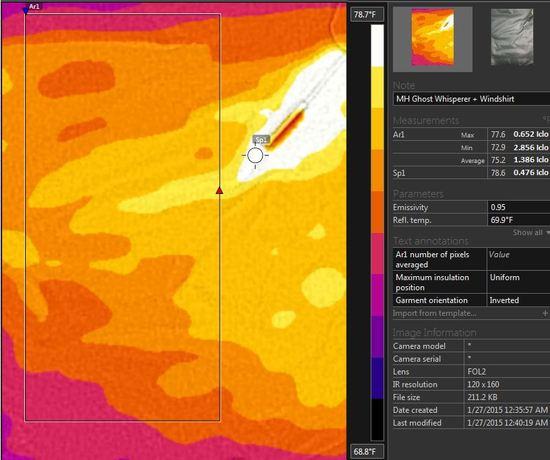The height and width of the screenshot is (460, 550).
Task: Click the yellow band of temperature scale
Action: (377, 88)
